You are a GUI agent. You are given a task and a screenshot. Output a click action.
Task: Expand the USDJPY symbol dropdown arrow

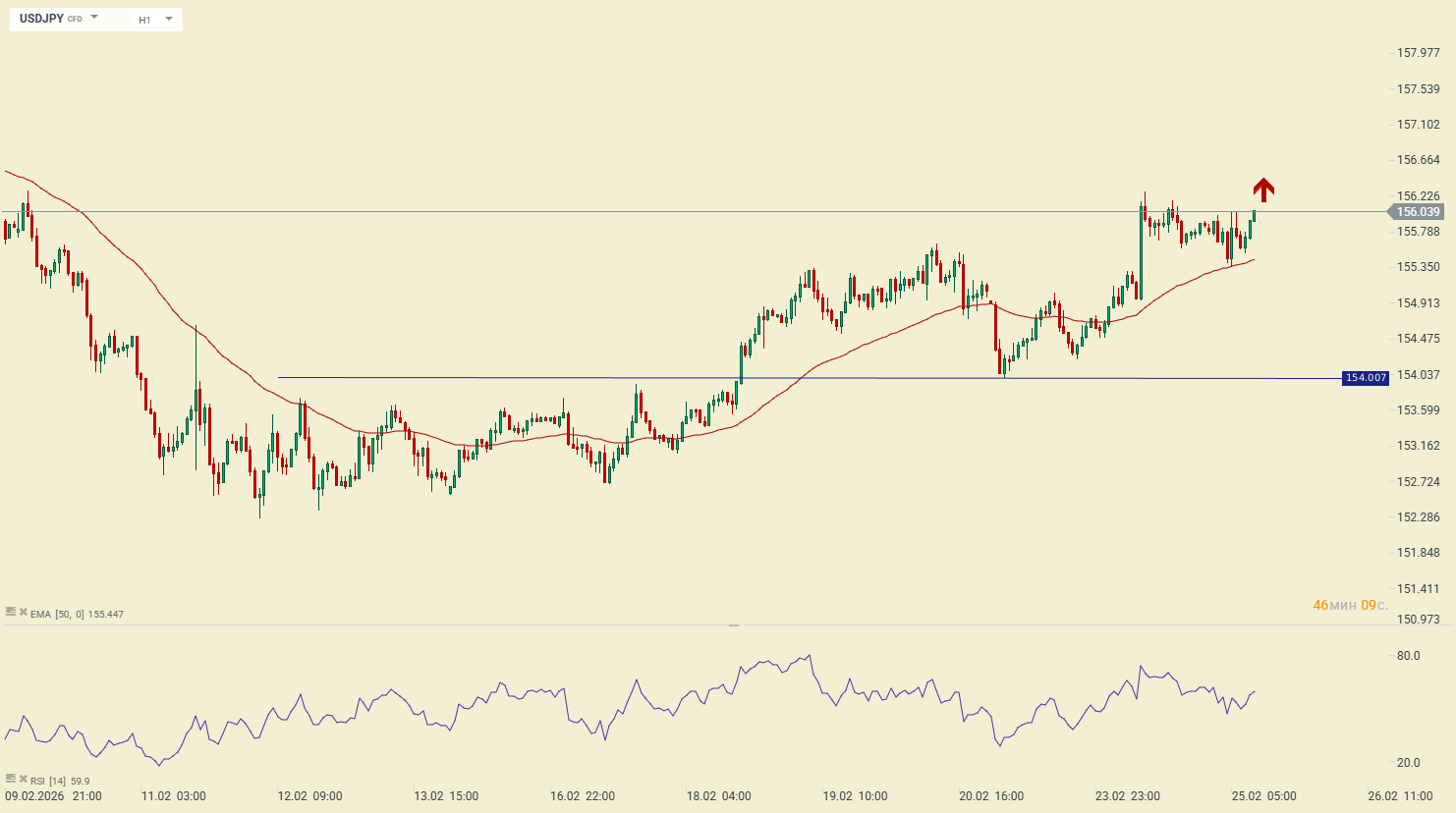(x=94, y=18)
